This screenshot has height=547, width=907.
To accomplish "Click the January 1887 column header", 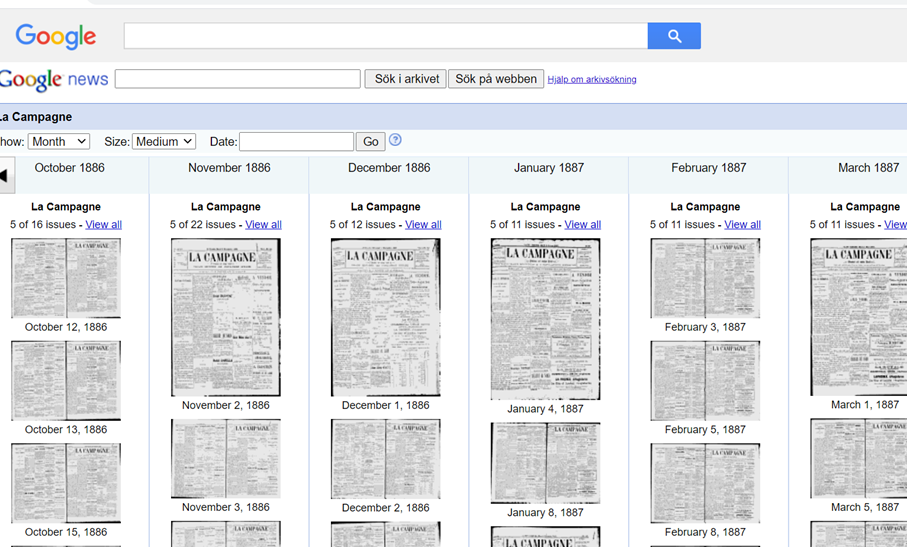I will pyautogui.click(x=549, y=168).
